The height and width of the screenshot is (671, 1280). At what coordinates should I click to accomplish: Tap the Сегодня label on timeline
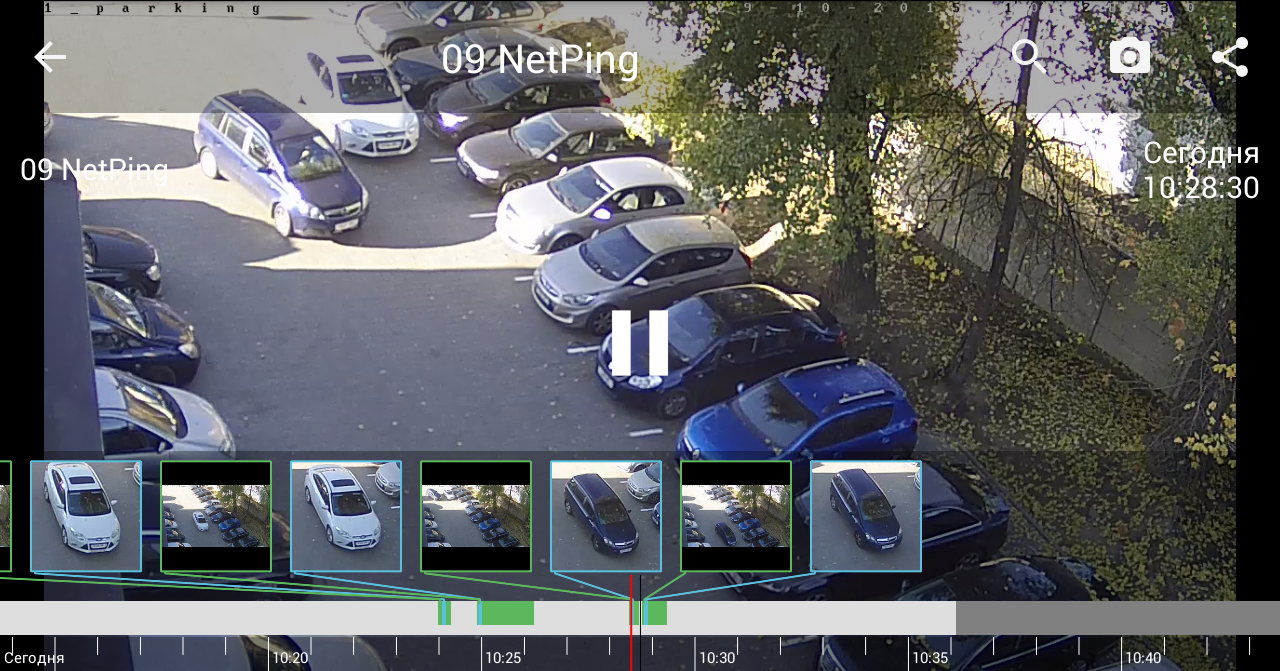(x=34, y=657)
